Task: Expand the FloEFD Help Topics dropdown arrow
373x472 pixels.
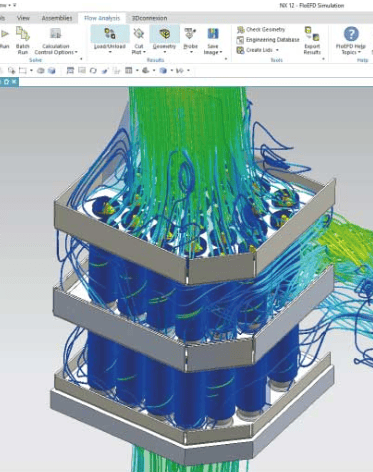Action: [x=359, y=52]
